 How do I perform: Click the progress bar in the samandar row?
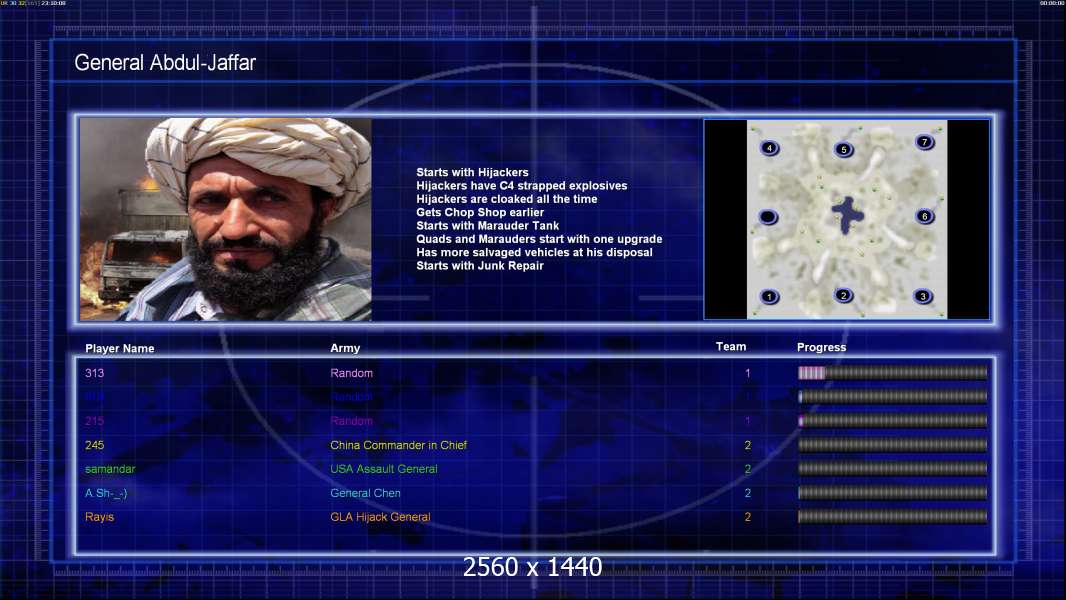click(x=892, y=469)
